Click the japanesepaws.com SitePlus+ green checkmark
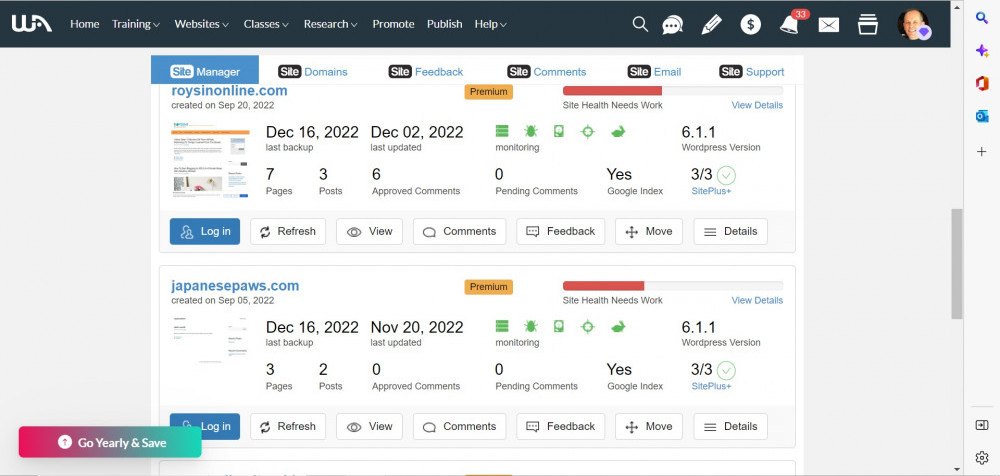The width and height of the screenshot is (1000, 476). pos(726,370)
